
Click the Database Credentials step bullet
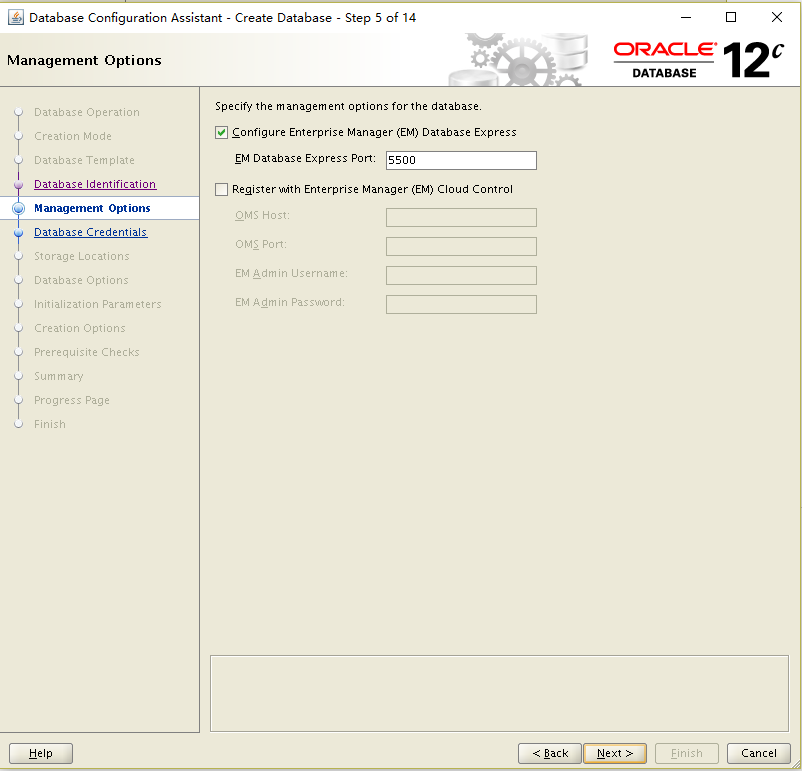click(18, 232)
